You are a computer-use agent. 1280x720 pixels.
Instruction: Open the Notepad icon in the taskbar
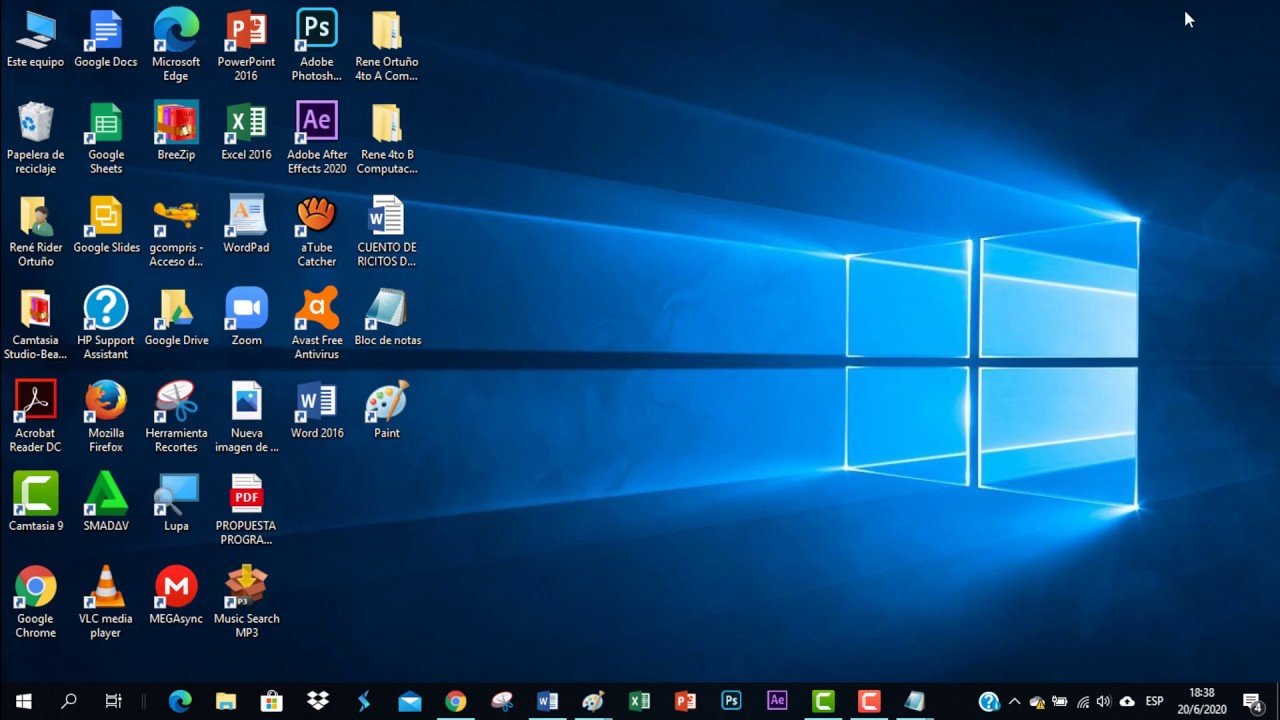[x=915, y=701]
